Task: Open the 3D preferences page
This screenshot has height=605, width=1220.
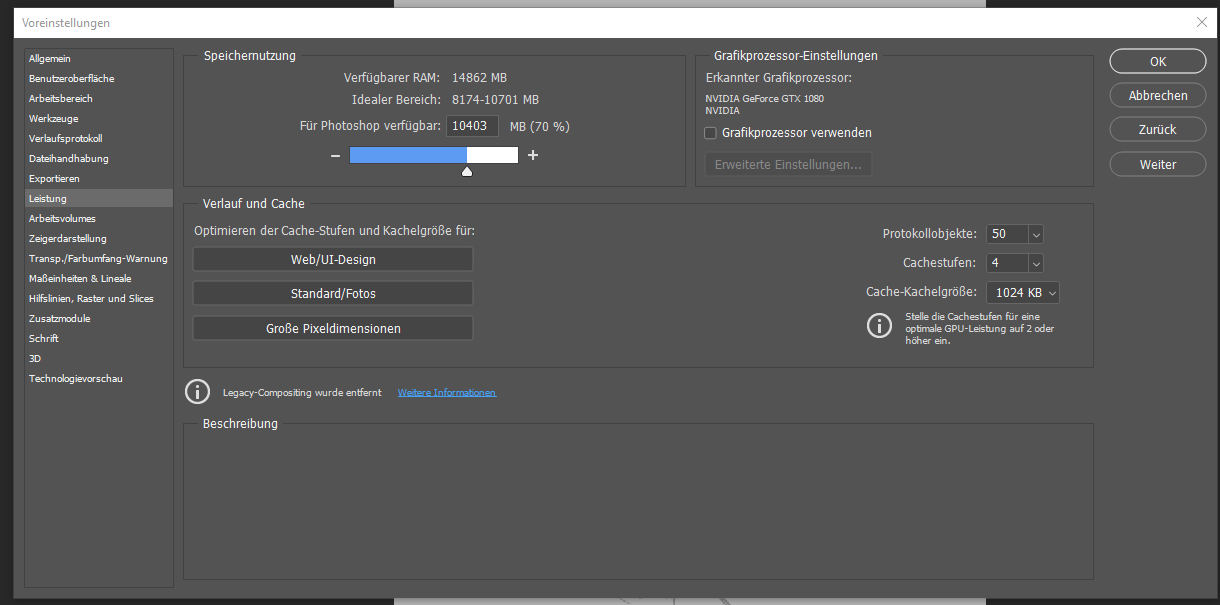Action: [x=35, y=358]
